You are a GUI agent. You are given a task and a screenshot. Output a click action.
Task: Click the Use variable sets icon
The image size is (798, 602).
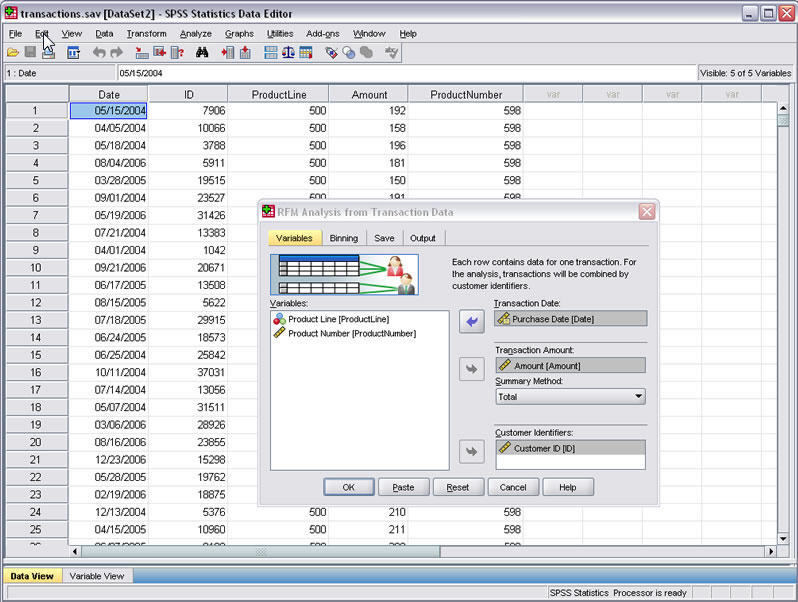click(x=349, y=52)
